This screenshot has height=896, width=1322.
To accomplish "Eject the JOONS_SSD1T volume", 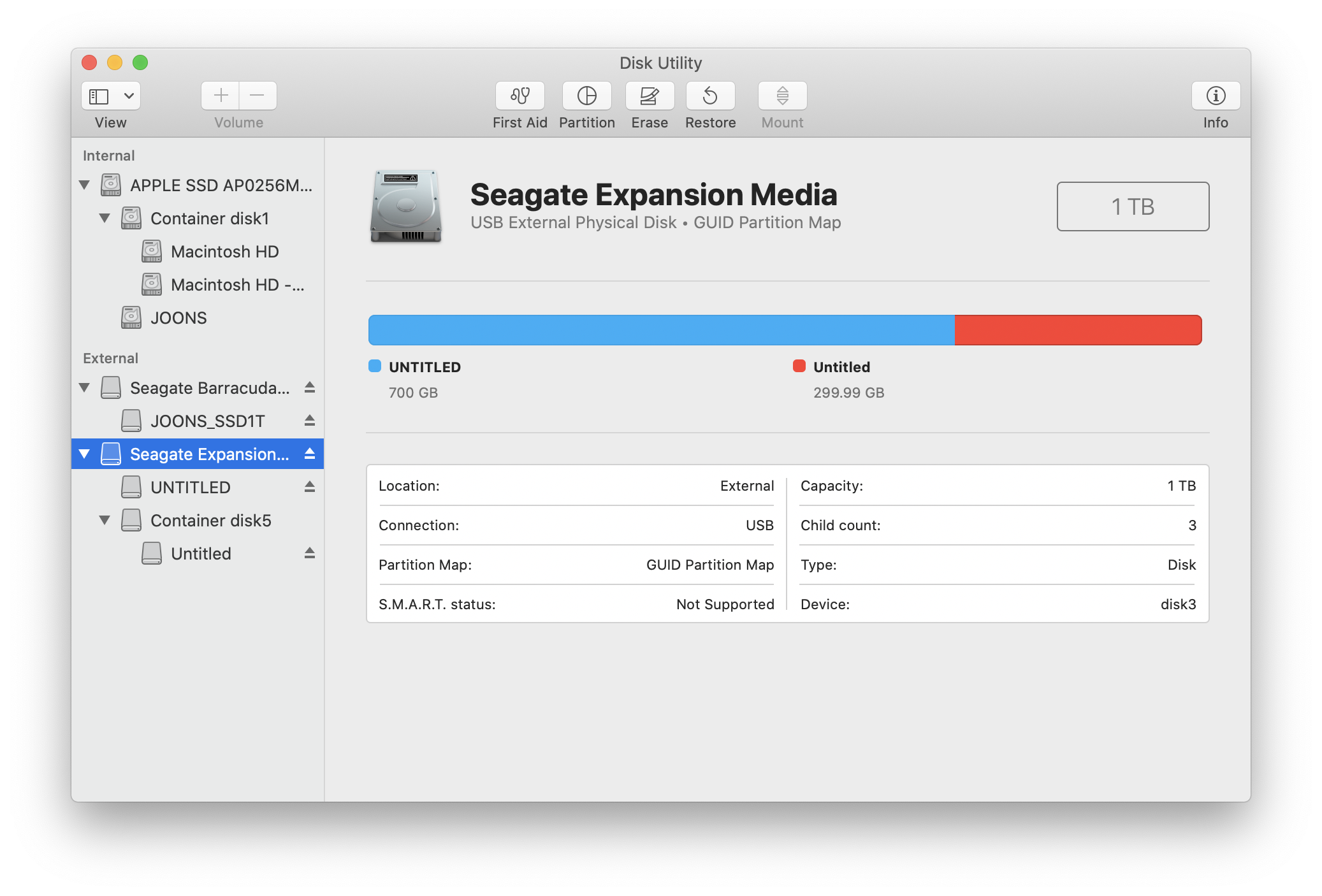I will coord(310,421).
